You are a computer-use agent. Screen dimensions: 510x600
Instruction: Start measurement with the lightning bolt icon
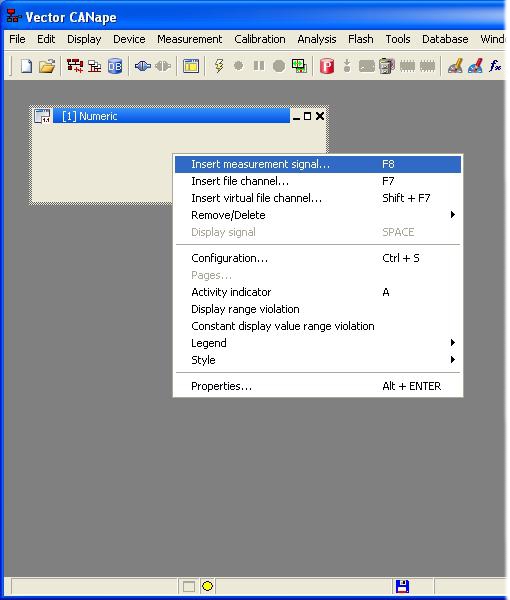(x=219, y=66)
